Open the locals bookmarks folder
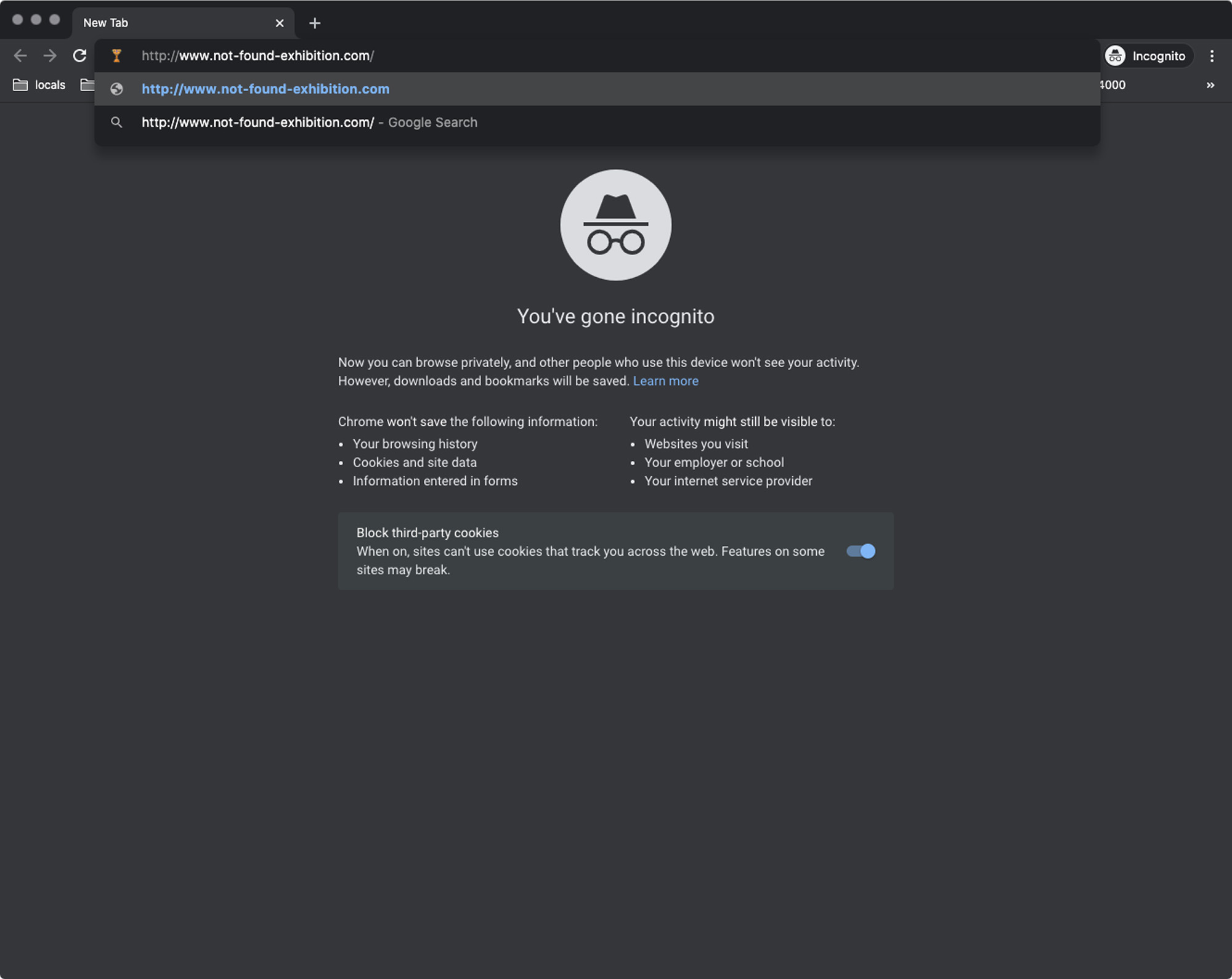 tap(39, 85)
